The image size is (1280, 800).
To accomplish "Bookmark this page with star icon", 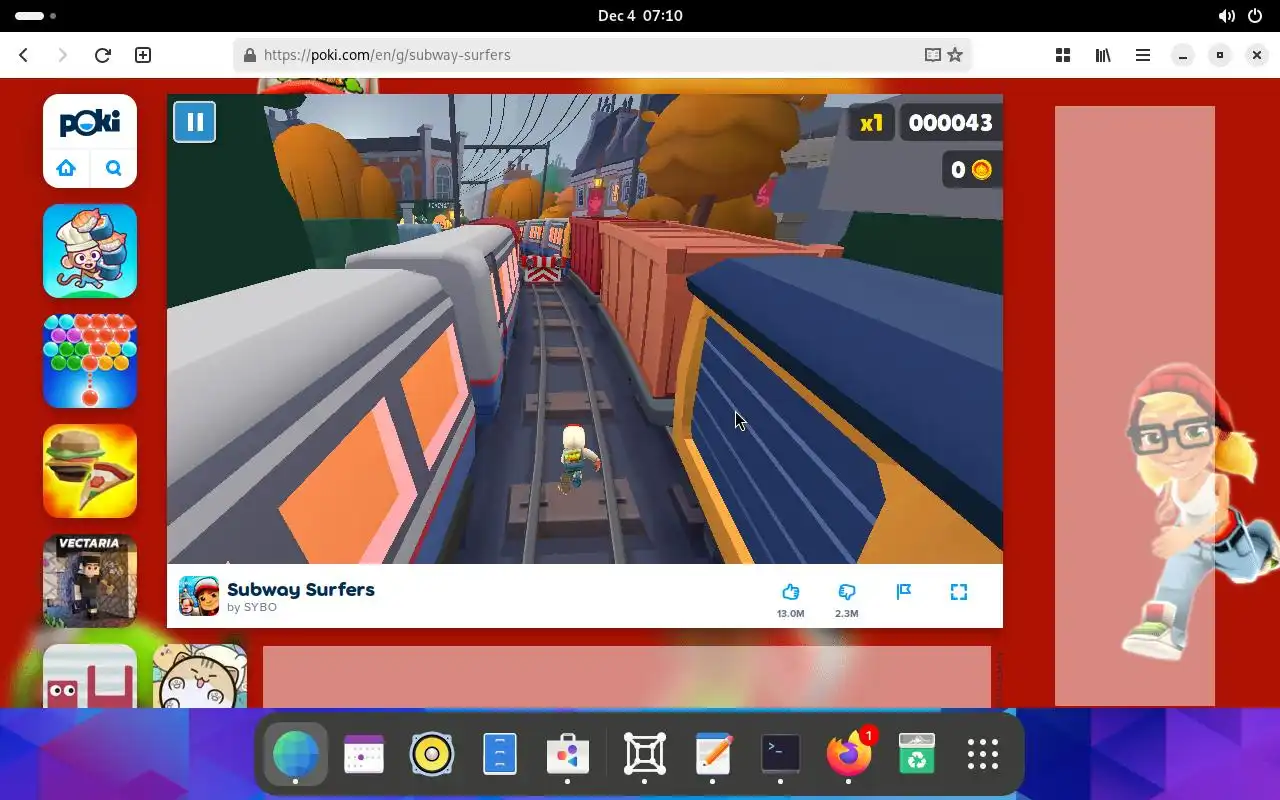I will (x=955, y=55).
